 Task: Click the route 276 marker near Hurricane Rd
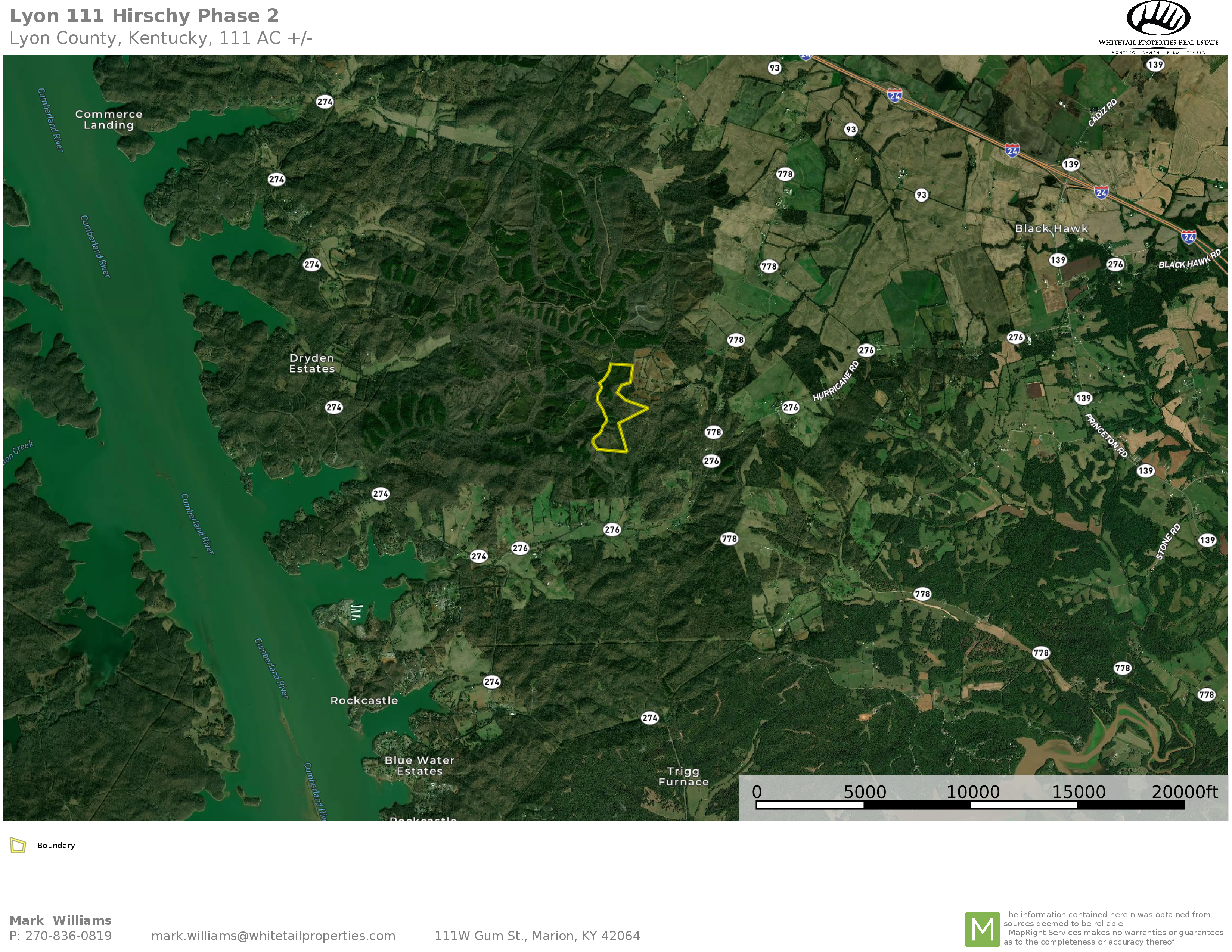pyautogui.click(x=866, y=350)
